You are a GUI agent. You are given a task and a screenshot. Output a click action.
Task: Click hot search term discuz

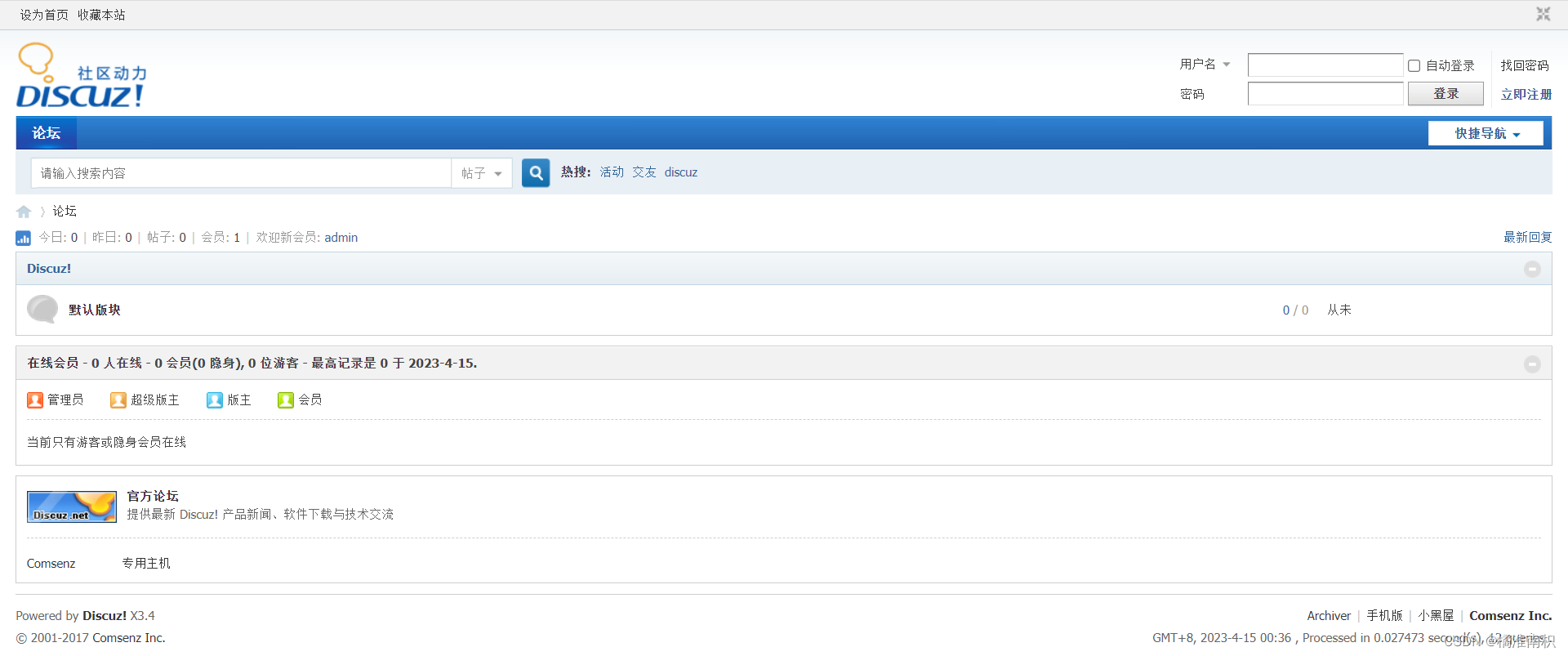point(681,172)
